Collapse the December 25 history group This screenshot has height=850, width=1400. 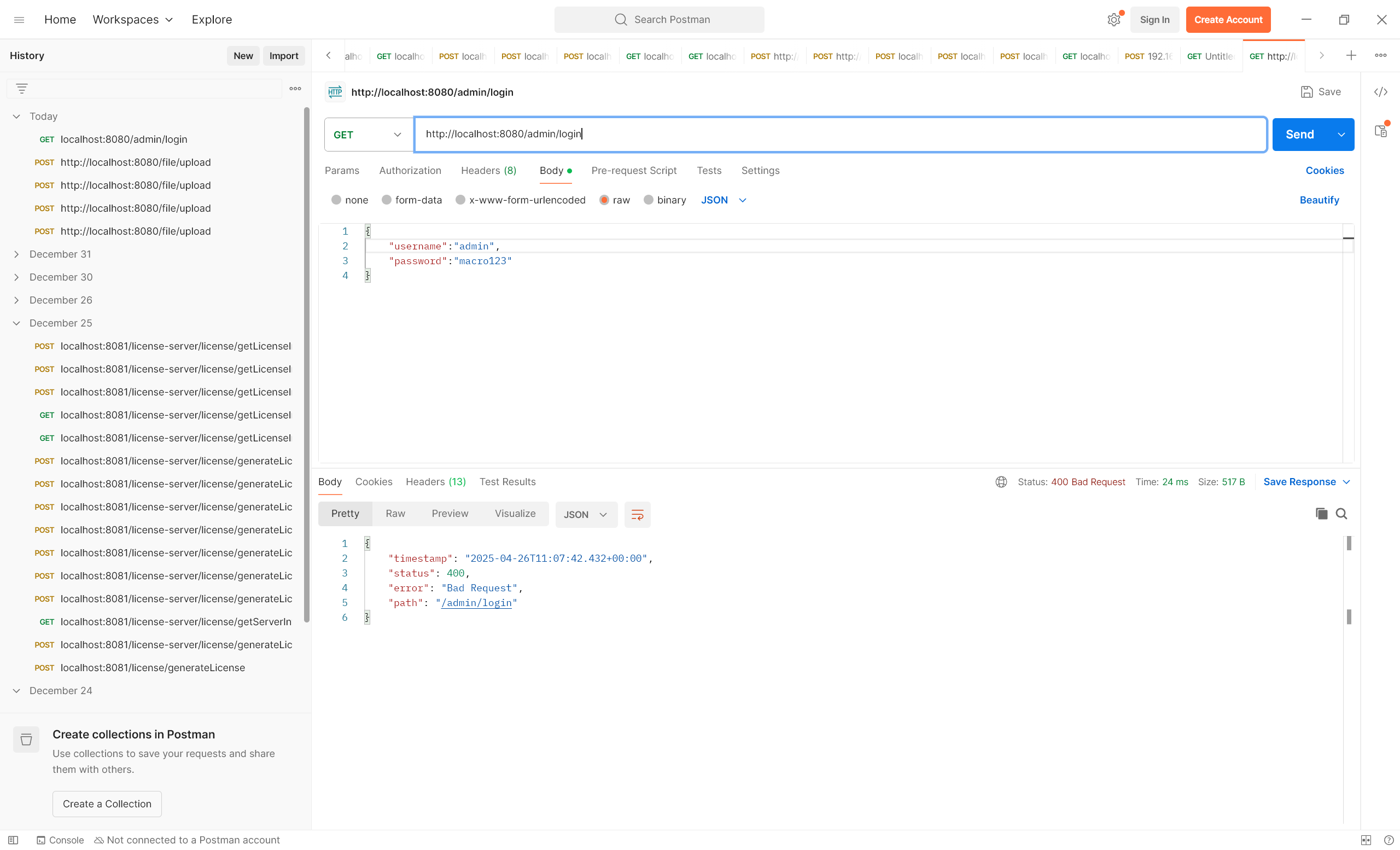pos(16,323)
